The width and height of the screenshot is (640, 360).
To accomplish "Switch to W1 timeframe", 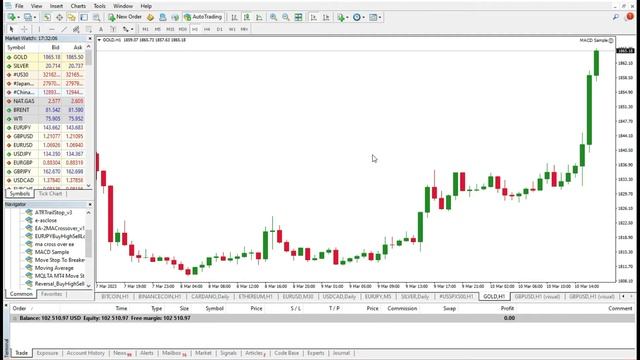I will [x=232, y=29].
